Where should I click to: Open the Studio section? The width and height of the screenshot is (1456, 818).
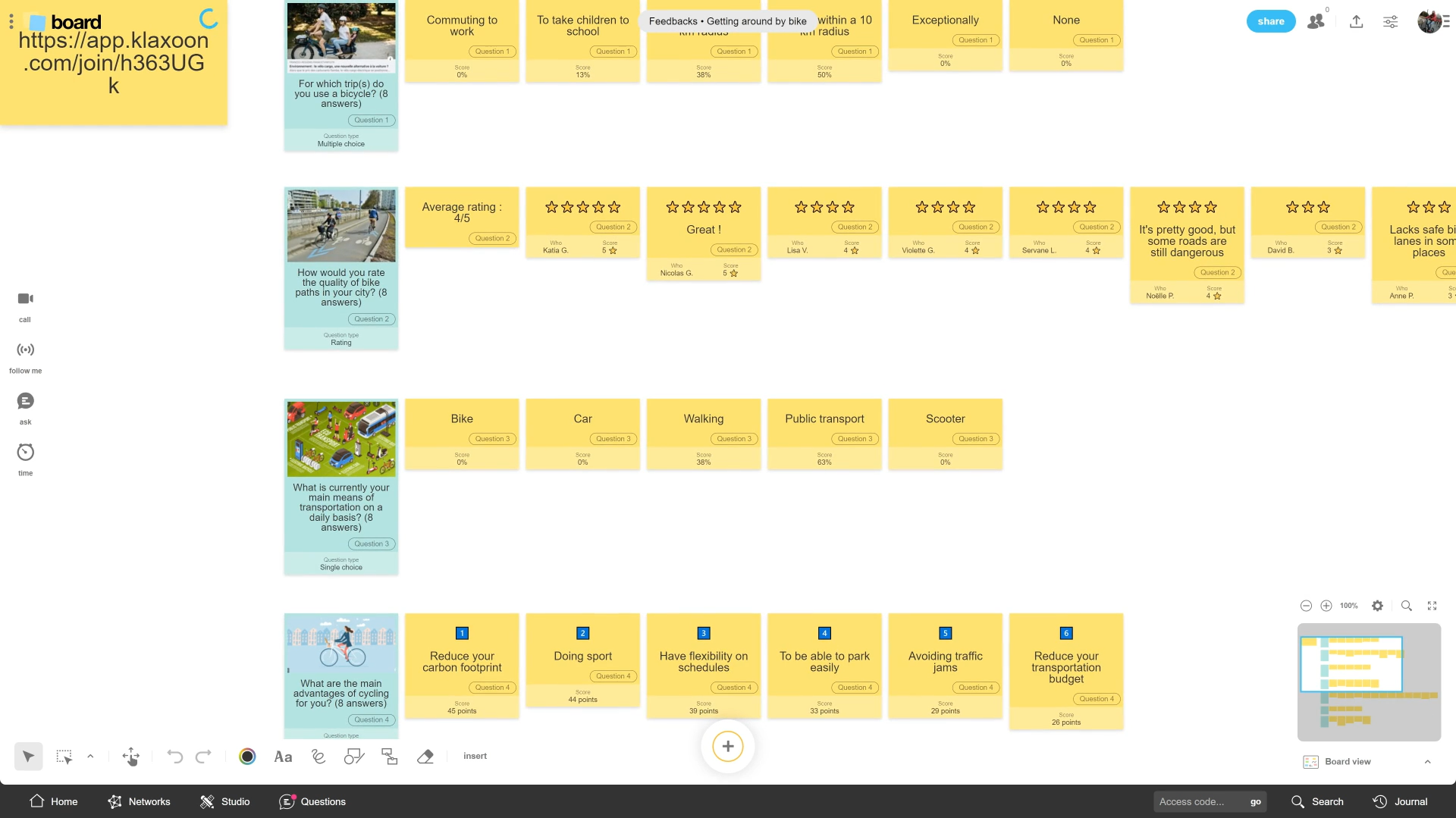coord(224,801)
